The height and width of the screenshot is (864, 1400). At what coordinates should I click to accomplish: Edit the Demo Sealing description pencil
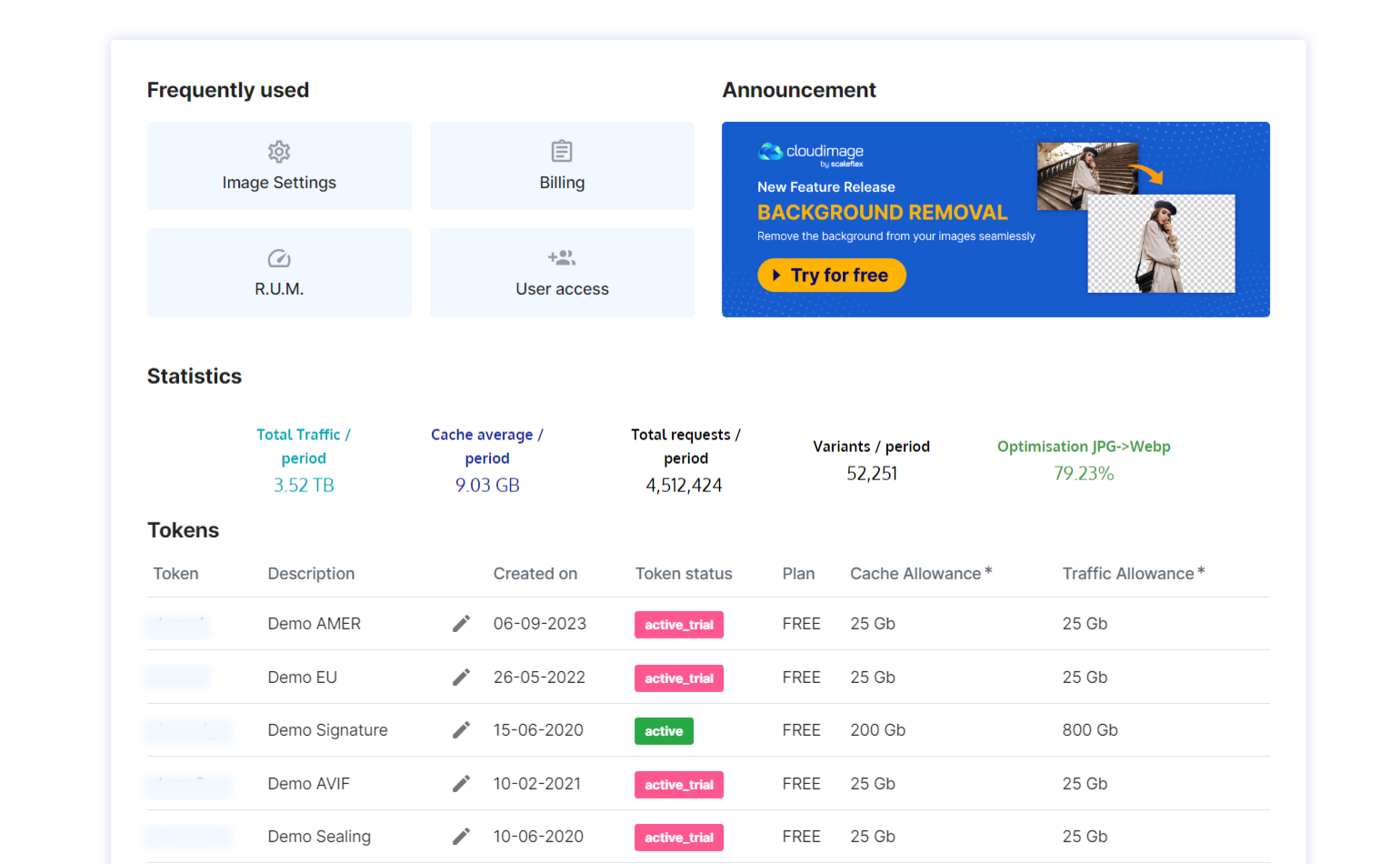tap(462, 836)
